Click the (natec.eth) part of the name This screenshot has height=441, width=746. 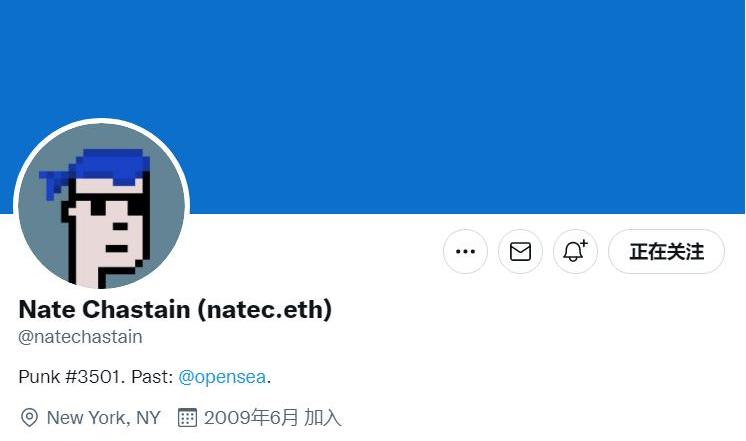pos(265,309)
